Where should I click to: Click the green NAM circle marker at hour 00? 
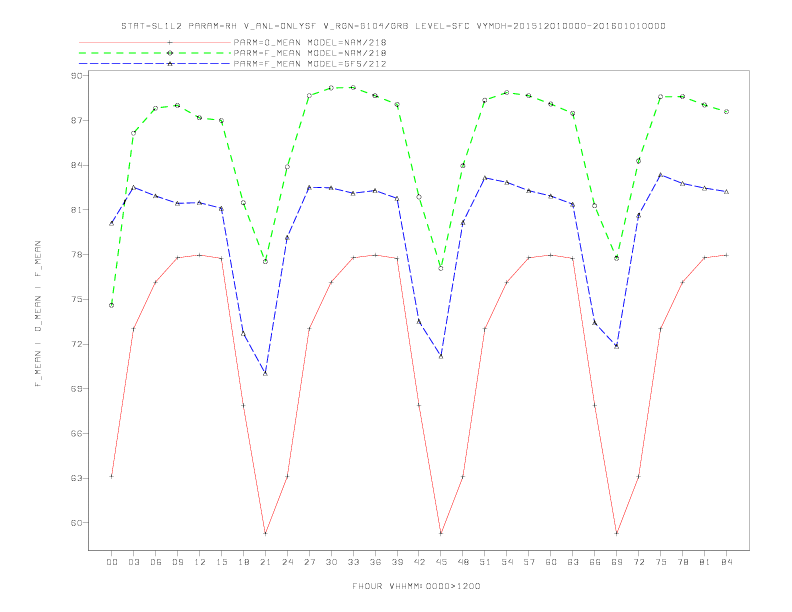[112, 305]
